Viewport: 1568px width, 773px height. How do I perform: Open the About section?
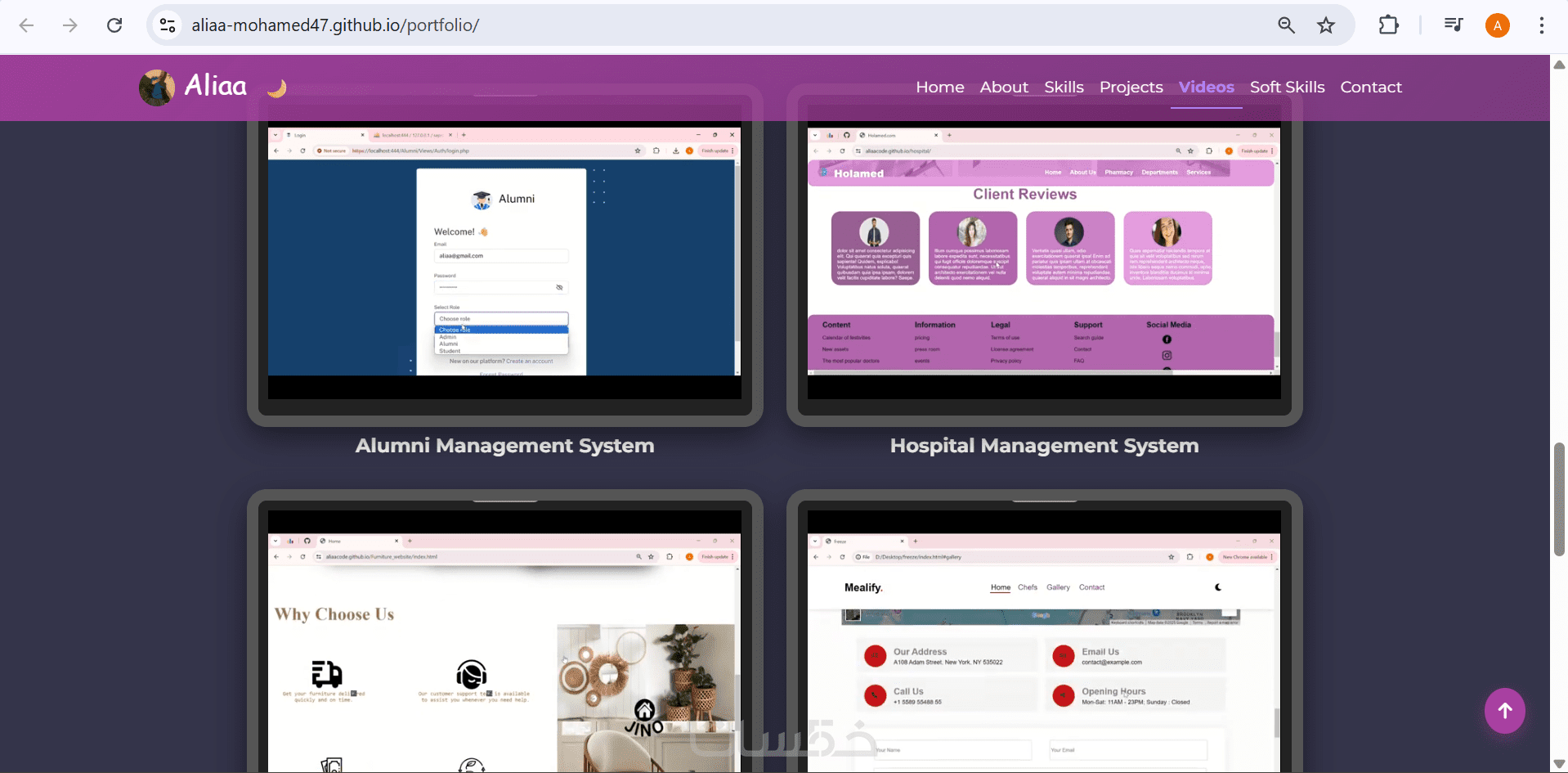(x=1004, y=87)
